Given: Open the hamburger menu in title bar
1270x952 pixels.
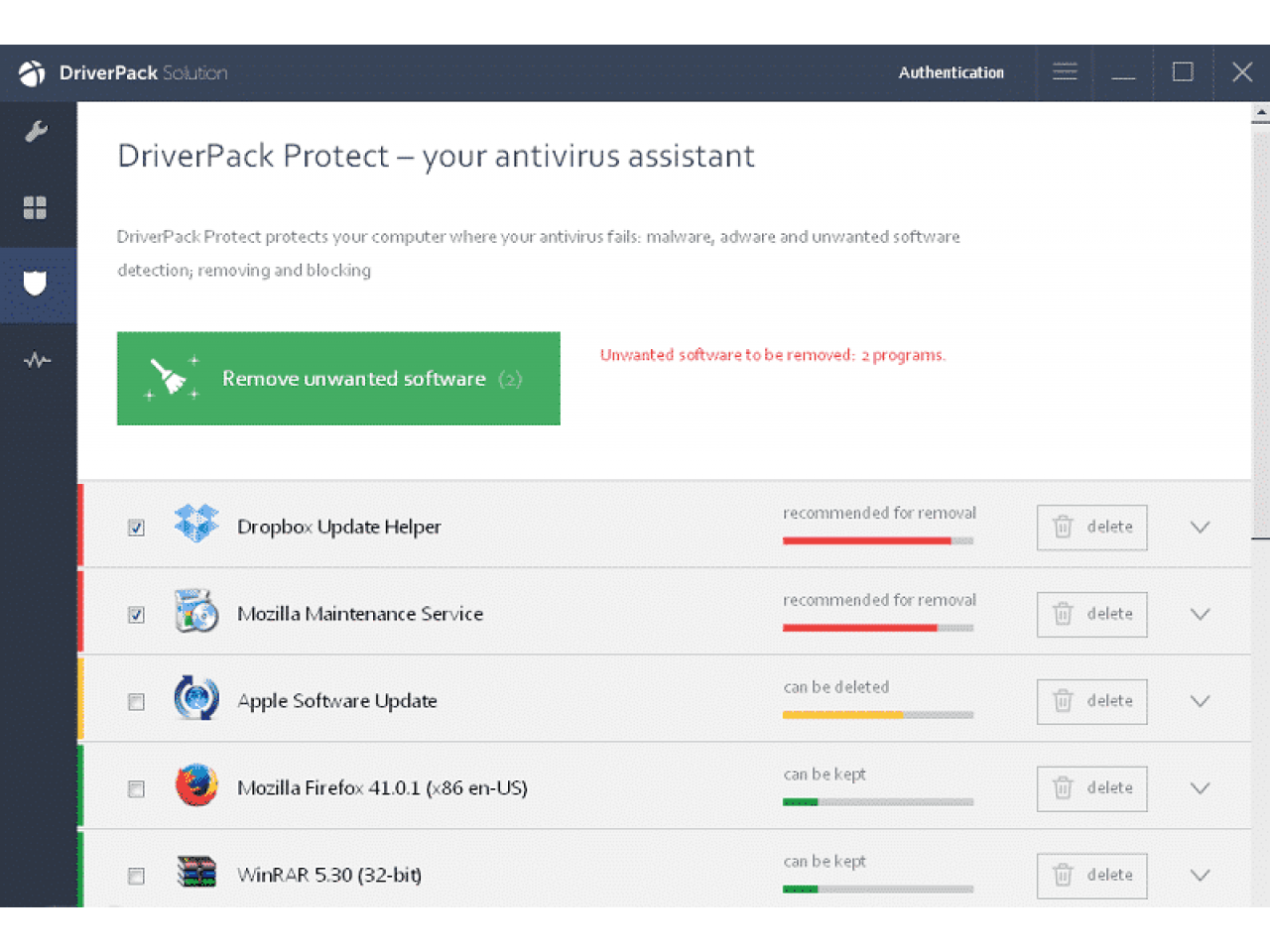Looking at the screenshot, I should tap(1065, 72).
